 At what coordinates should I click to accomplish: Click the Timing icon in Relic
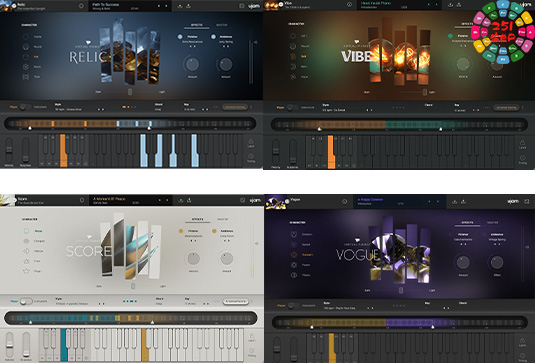pyautogui.click(x=251, y=156)
